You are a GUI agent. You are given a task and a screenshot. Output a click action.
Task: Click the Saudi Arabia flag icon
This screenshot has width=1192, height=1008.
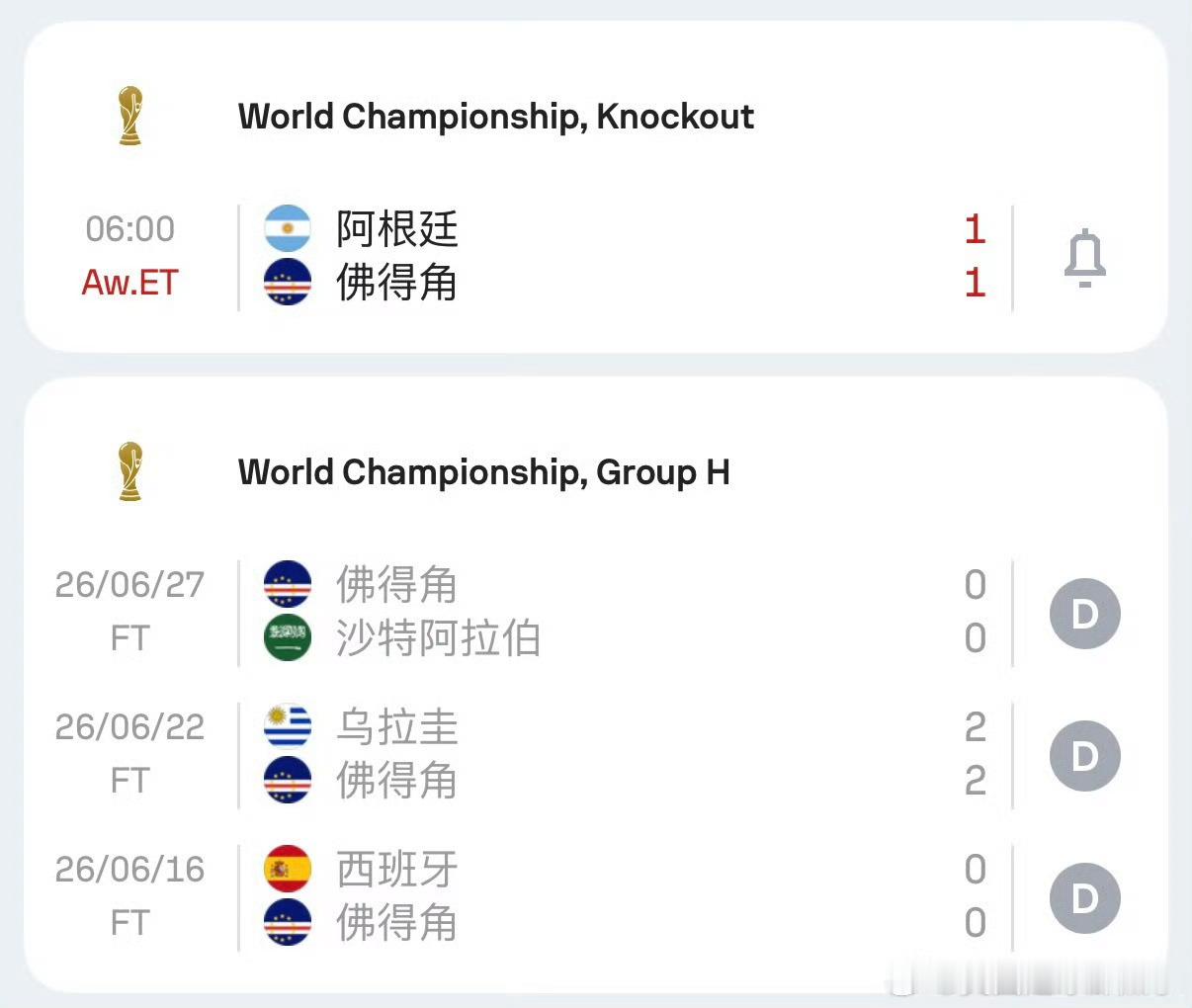tap(288, 638)
